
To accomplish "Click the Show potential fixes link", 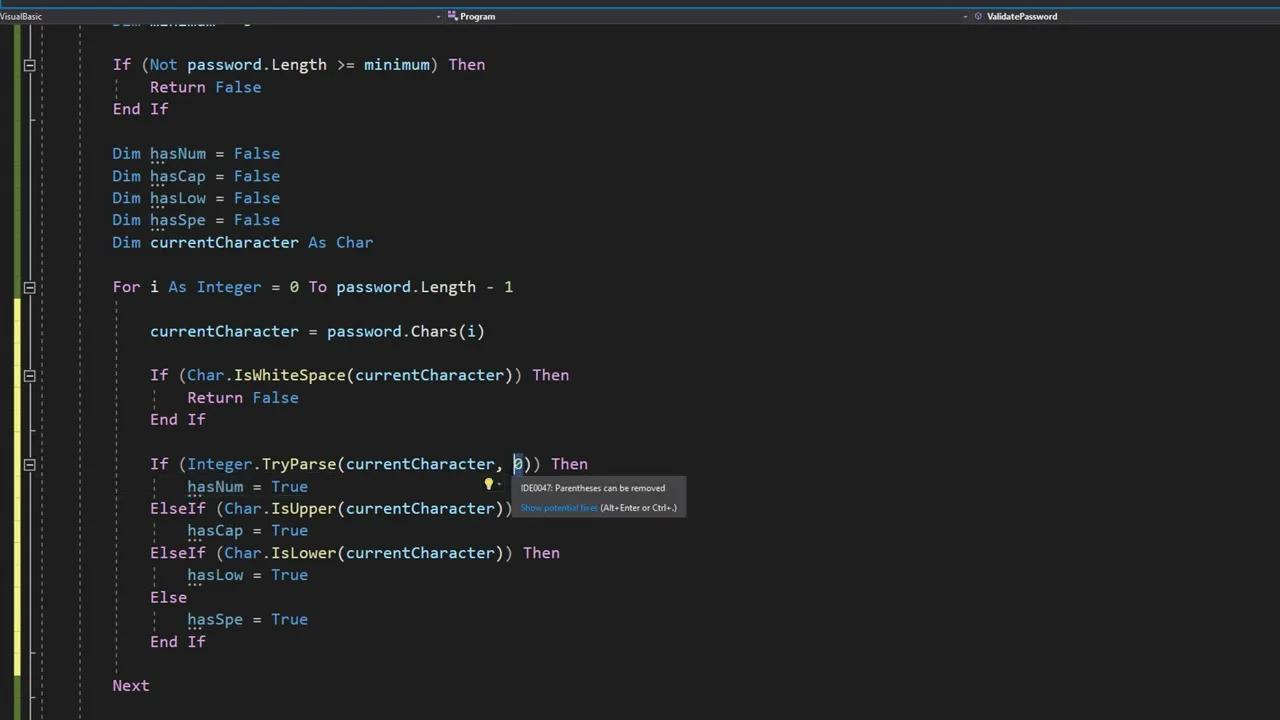I will coord(558,507).
